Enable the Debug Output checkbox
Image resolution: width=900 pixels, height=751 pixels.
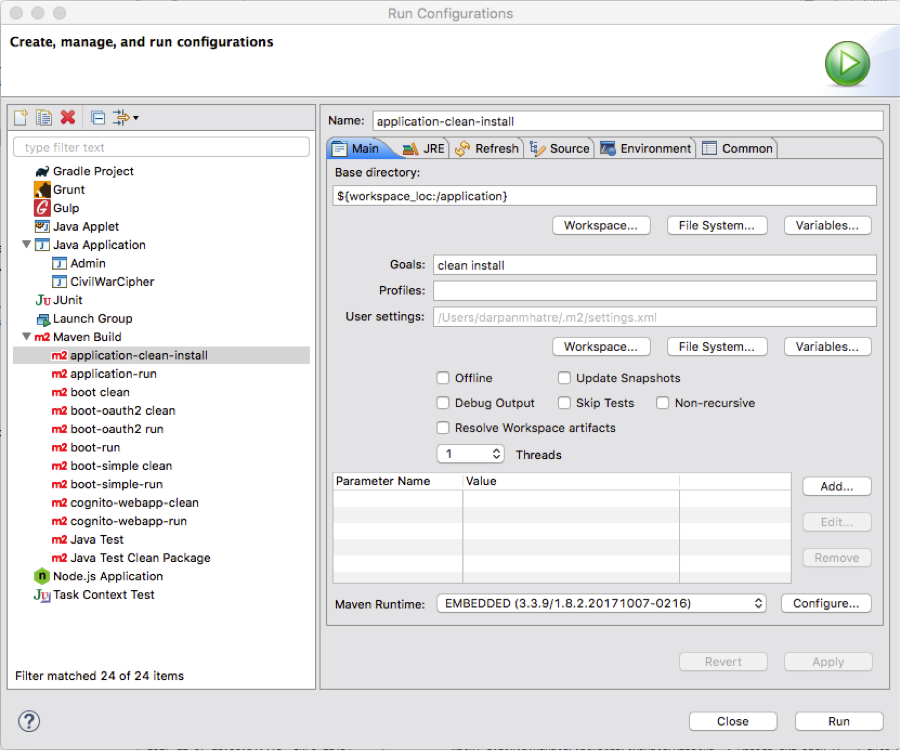(443, 403)
